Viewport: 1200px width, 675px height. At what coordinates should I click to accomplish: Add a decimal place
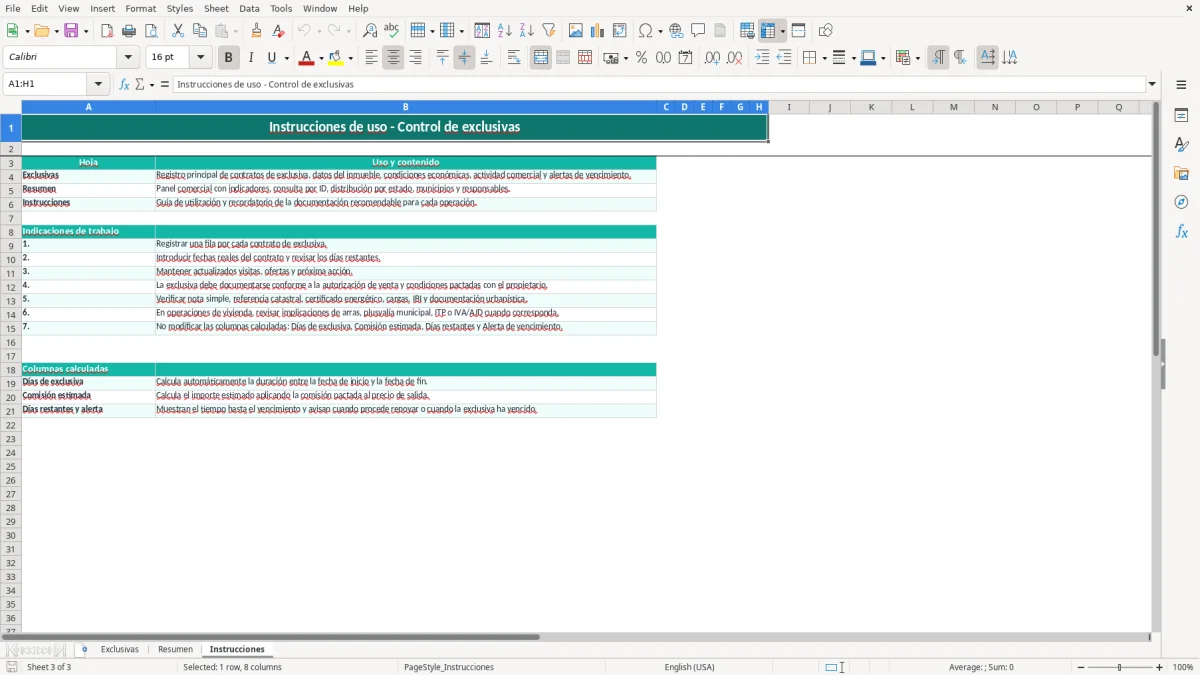click(x=713, y=58)
